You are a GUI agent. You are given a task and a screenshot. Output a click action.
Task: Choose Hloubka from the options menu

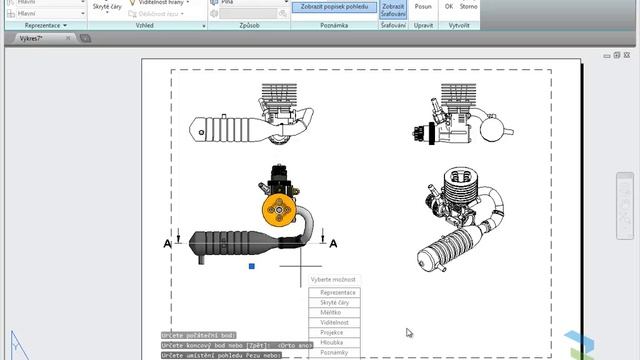point(334,342)
